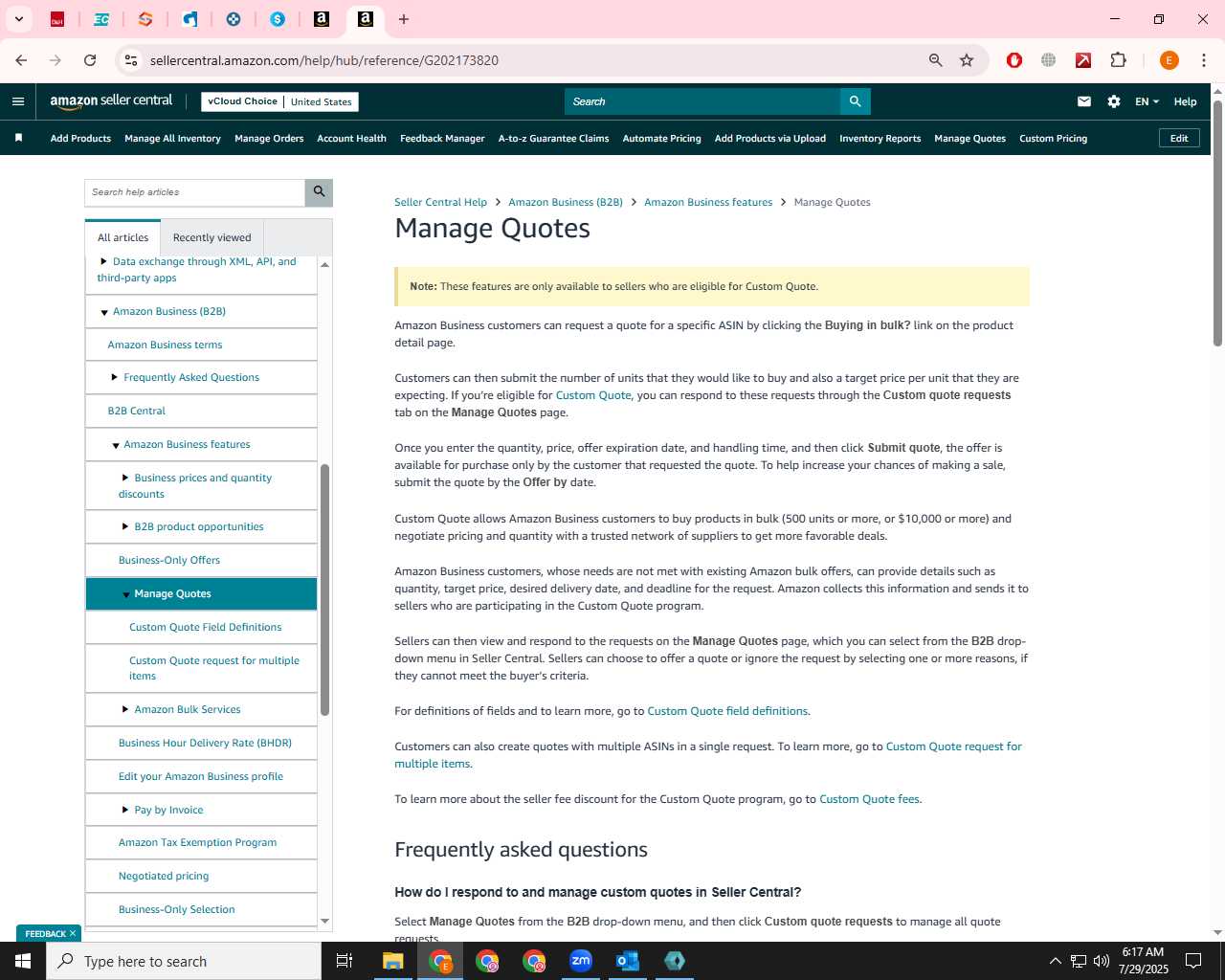Open A-to-z Guarantee Claims in the nav bar
Viewport: 1225px width, 980px height.
553,138
